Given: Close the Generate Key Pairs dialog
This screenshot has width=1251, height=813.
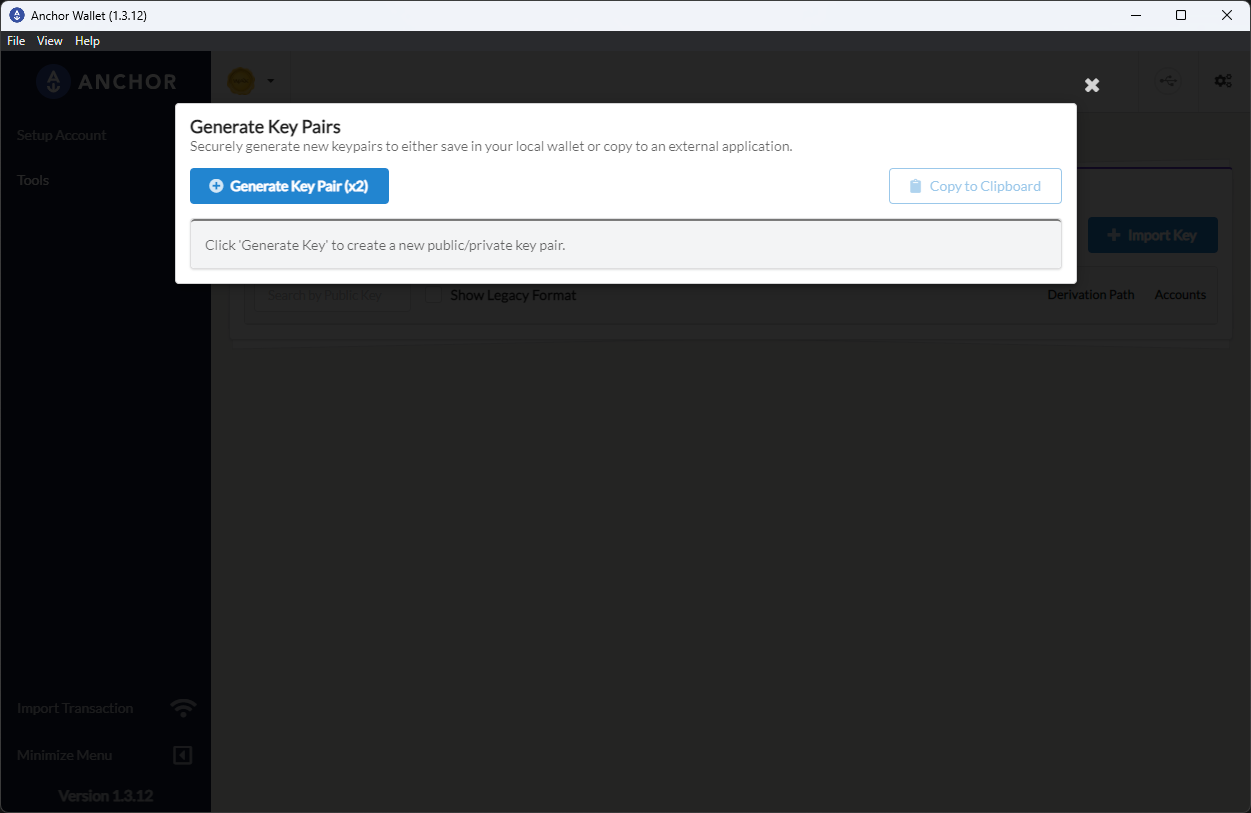Looking at the screenshot, I should (1091, 85).
